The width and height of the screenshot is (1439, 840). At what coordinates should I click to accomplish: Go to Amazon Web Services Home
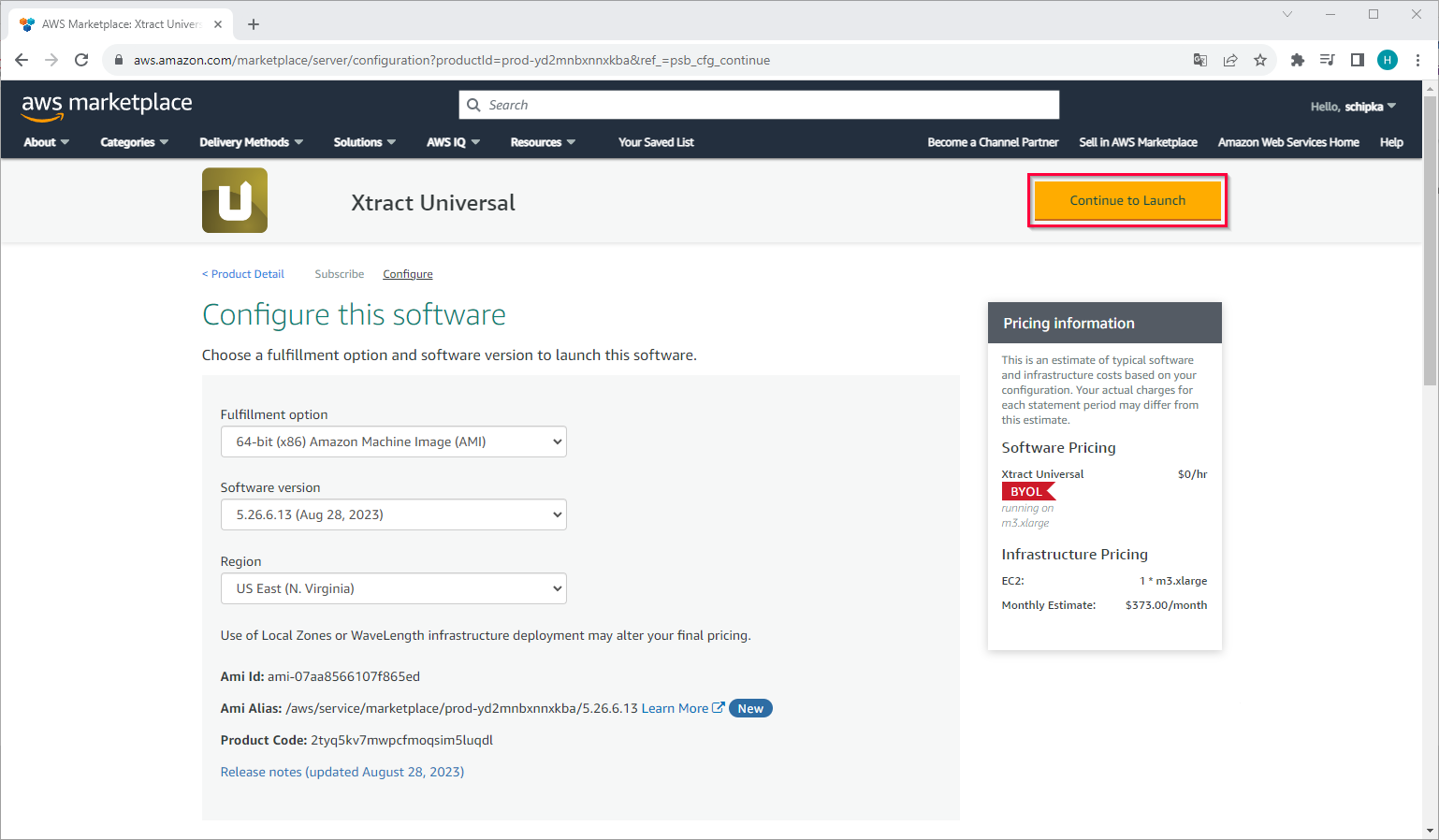tap(1288, 142)
